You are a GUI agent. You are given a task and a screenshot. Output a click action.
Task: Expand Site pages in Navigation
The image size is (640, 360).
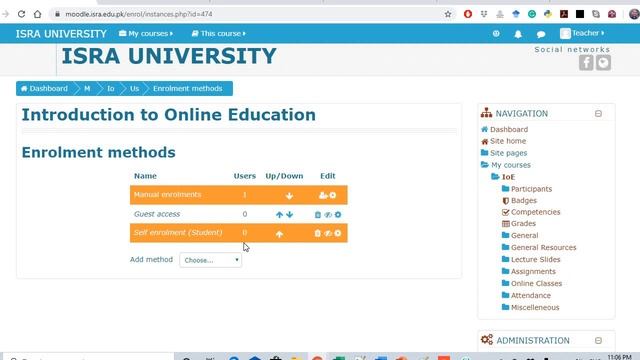coord(509,153)
